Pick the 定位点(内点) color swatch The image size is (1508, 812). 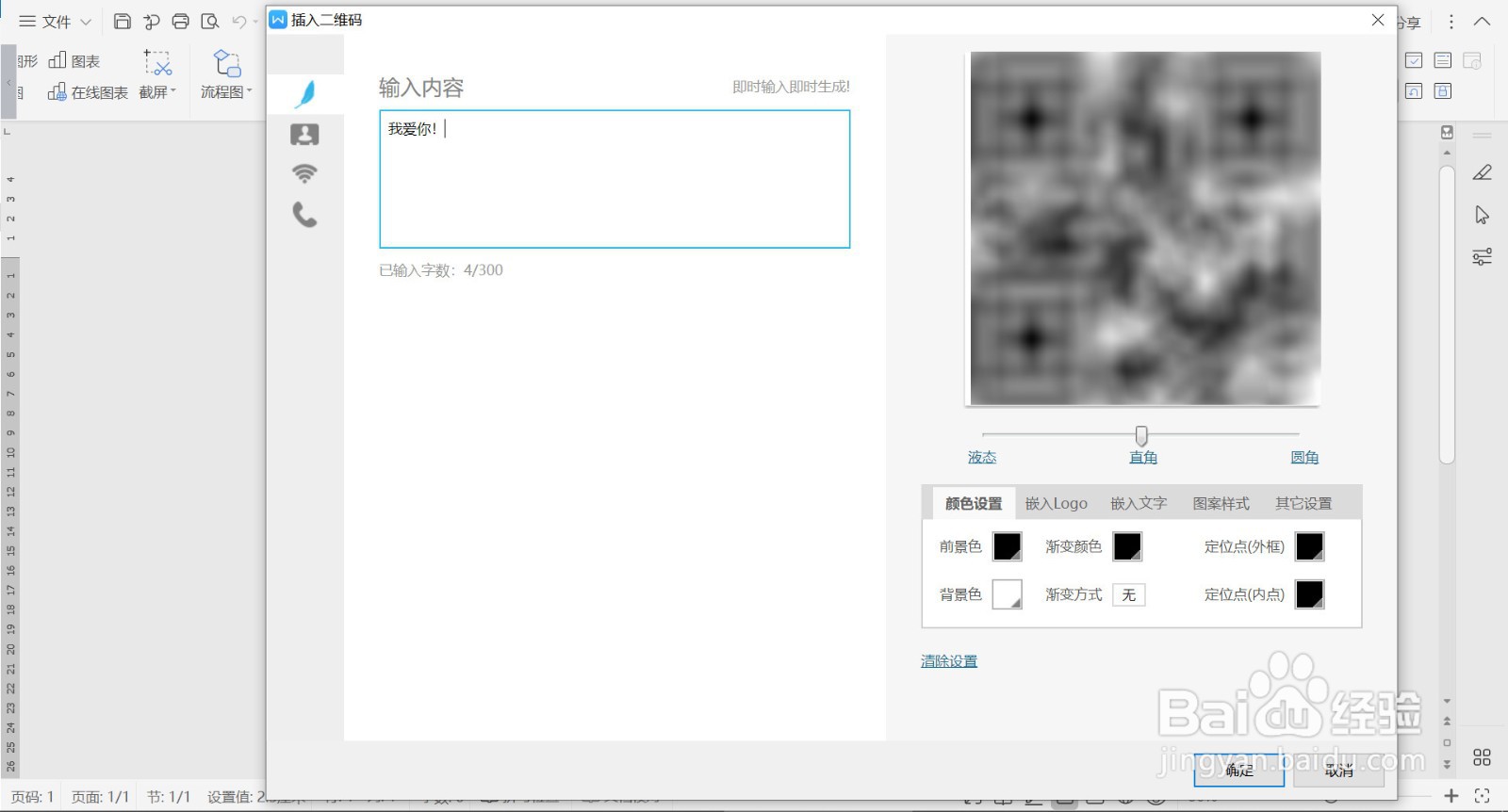pos(1310,594)
